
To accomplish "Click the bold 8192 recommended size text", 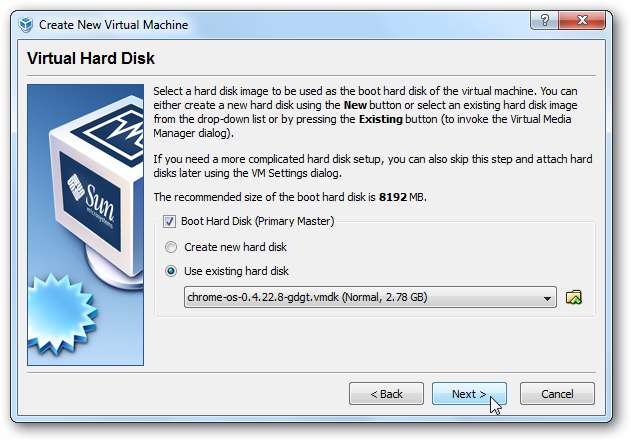I will pyautogui.click(x=393, y=197).
